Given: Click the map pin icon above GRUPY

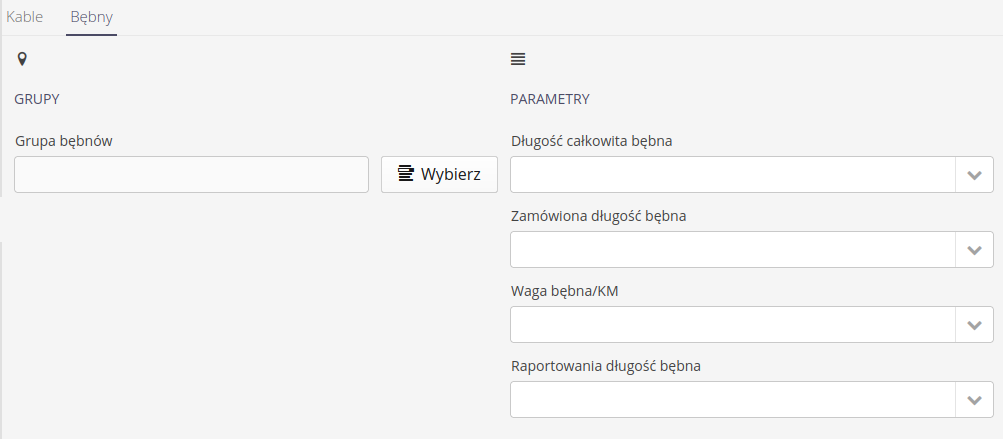Looking at the screenshot, I should 22,60.
